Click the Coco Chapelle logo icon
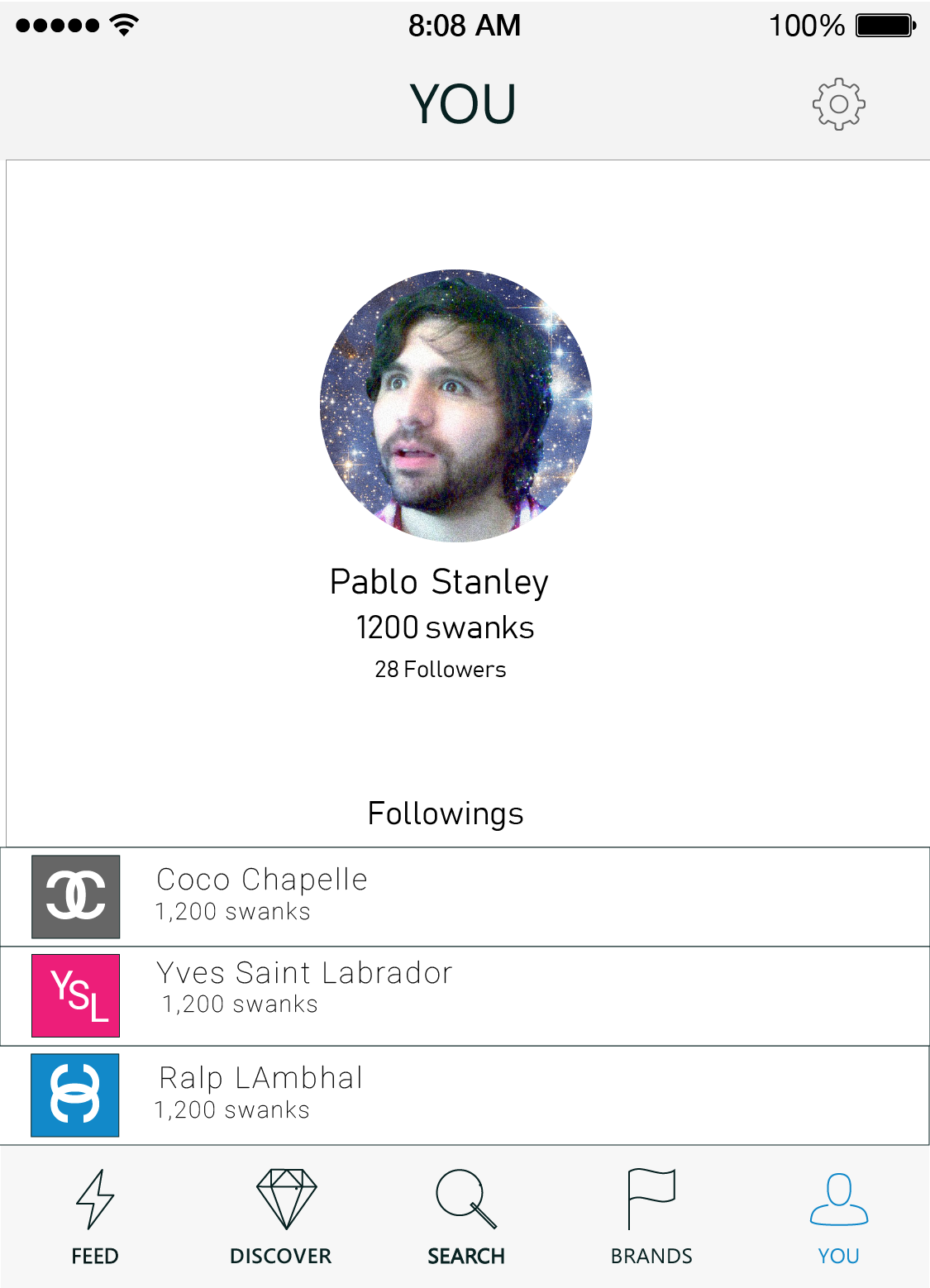930x1288 pixels. [76, 896]
